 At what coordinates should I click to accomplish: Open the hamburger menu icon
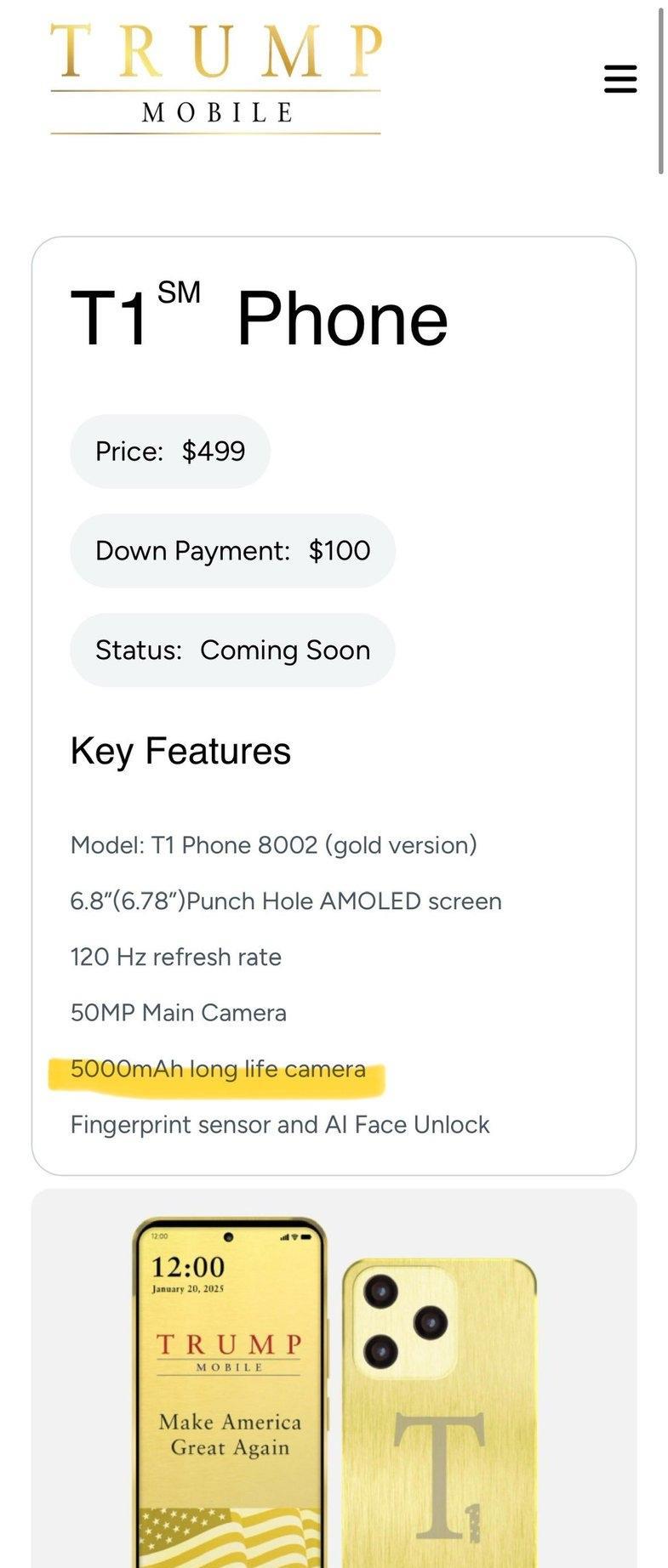point(620,78)
